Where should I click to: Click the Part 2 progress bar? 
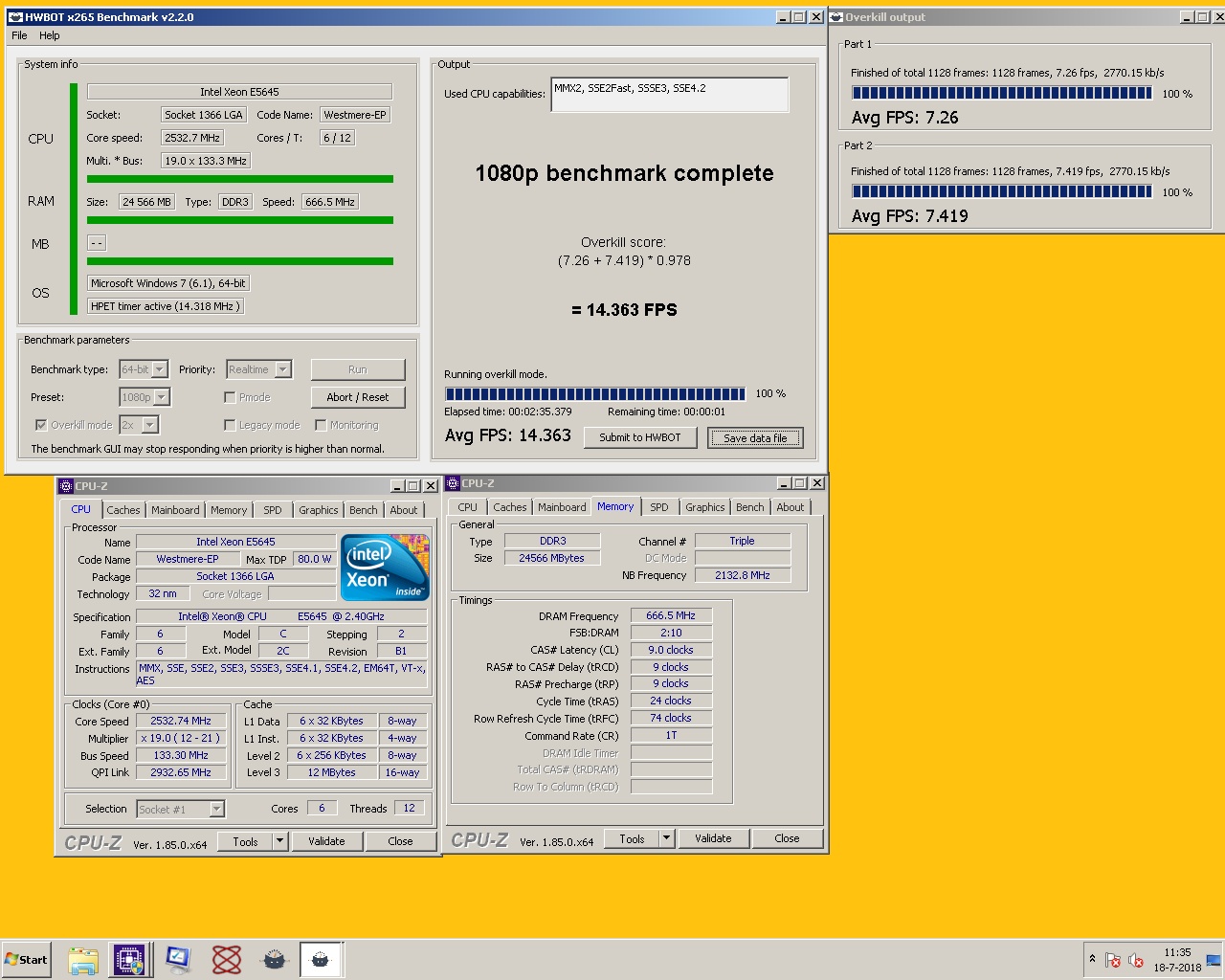1002,191
